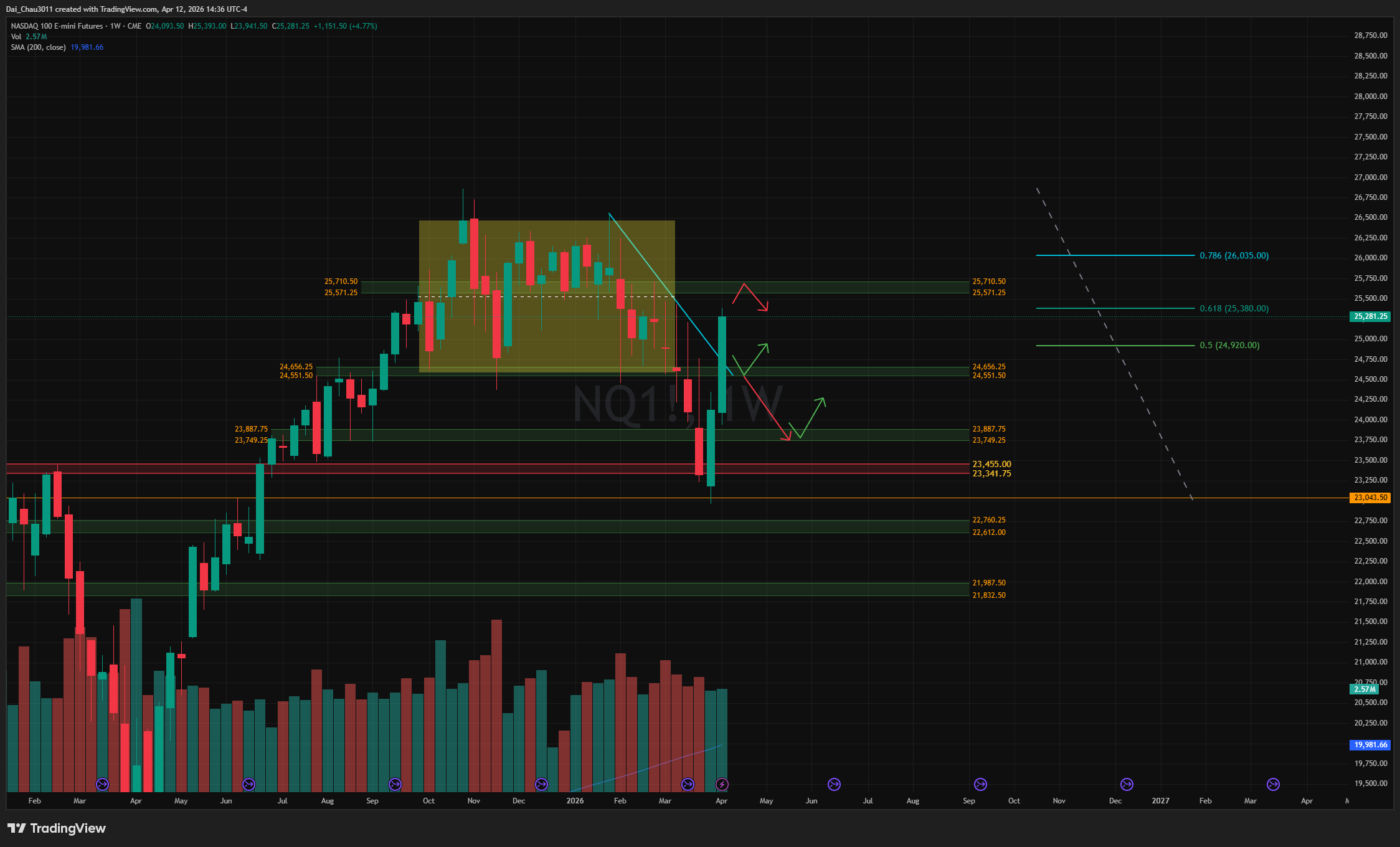Select the Vol indicator legend label
The width and height of the screenshot is (1400, 847).
click(x=16, y=37)
